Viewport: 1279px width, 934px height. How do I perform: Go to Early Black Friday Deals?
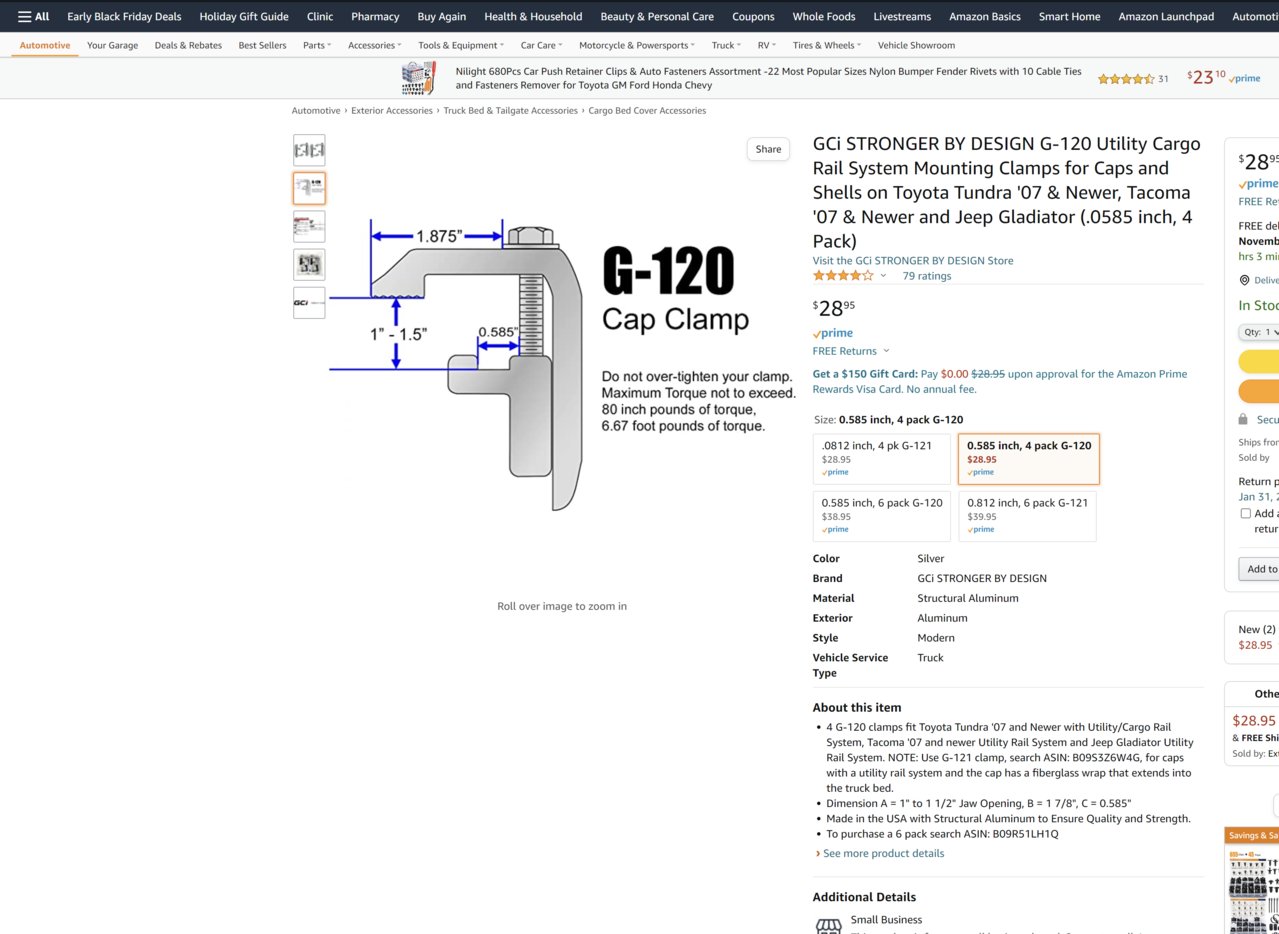124,16
